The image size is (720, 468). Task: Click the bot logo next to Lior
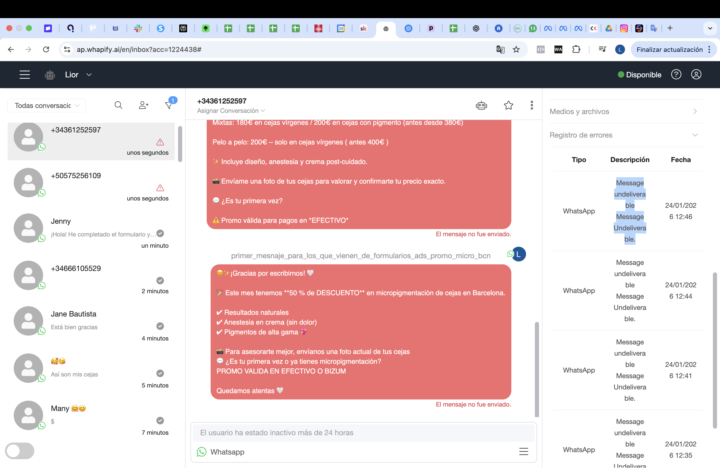tap(50, 75)
